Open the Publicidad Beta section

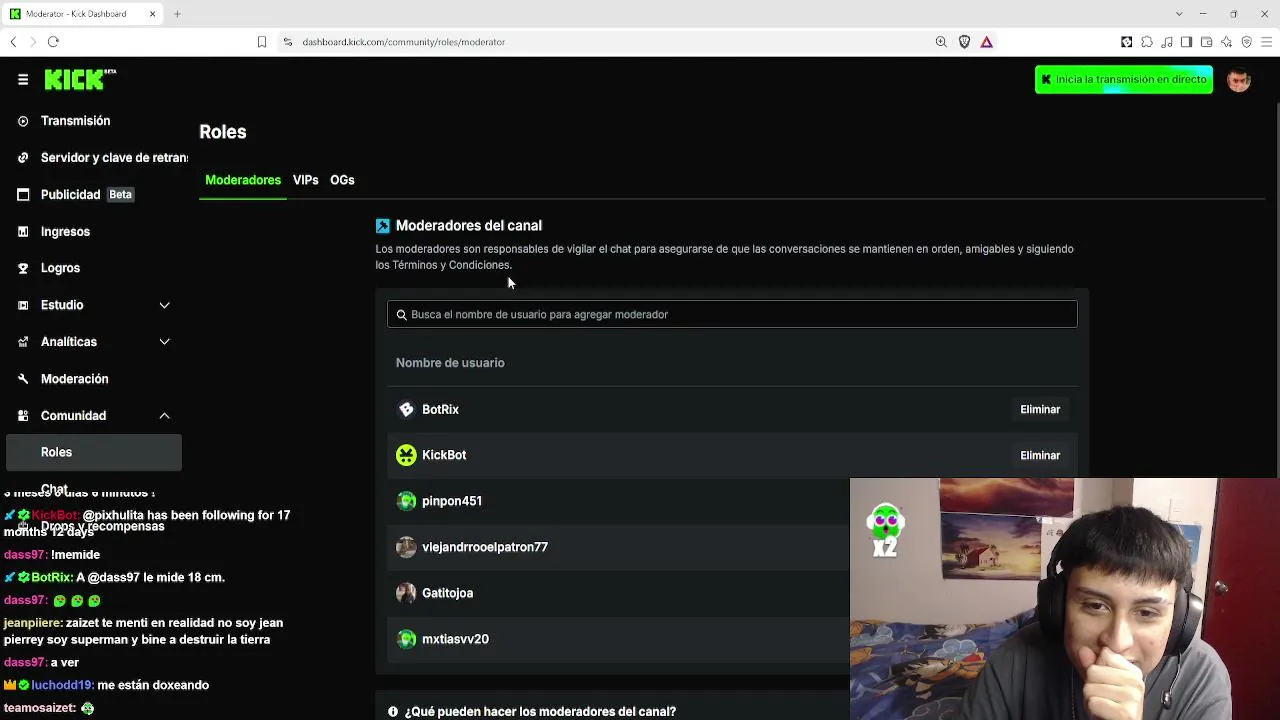(x=87, y=195)
